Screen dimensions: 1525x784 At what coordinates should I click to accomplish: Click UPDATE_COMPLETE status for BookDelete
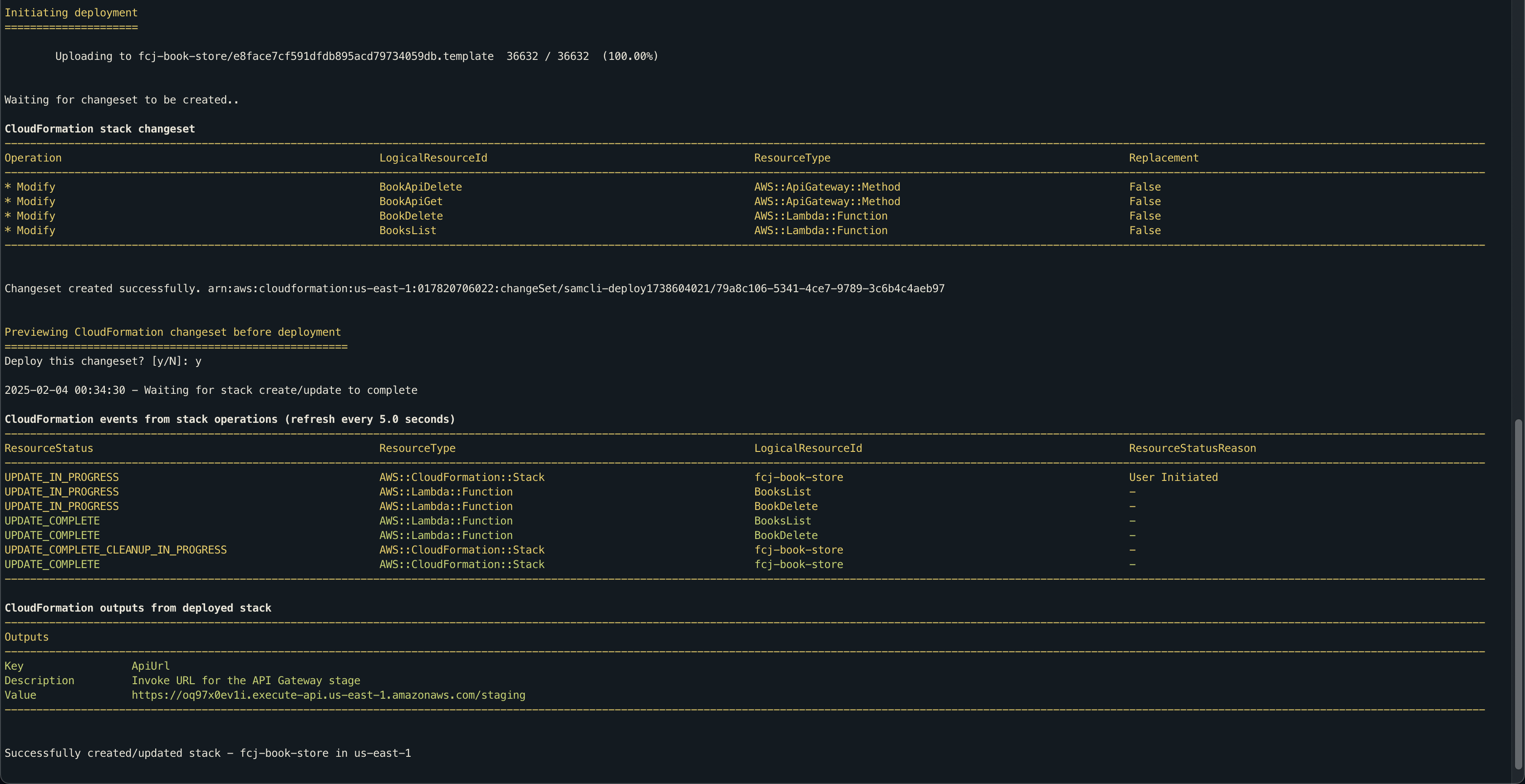click(x=52, y=535)
